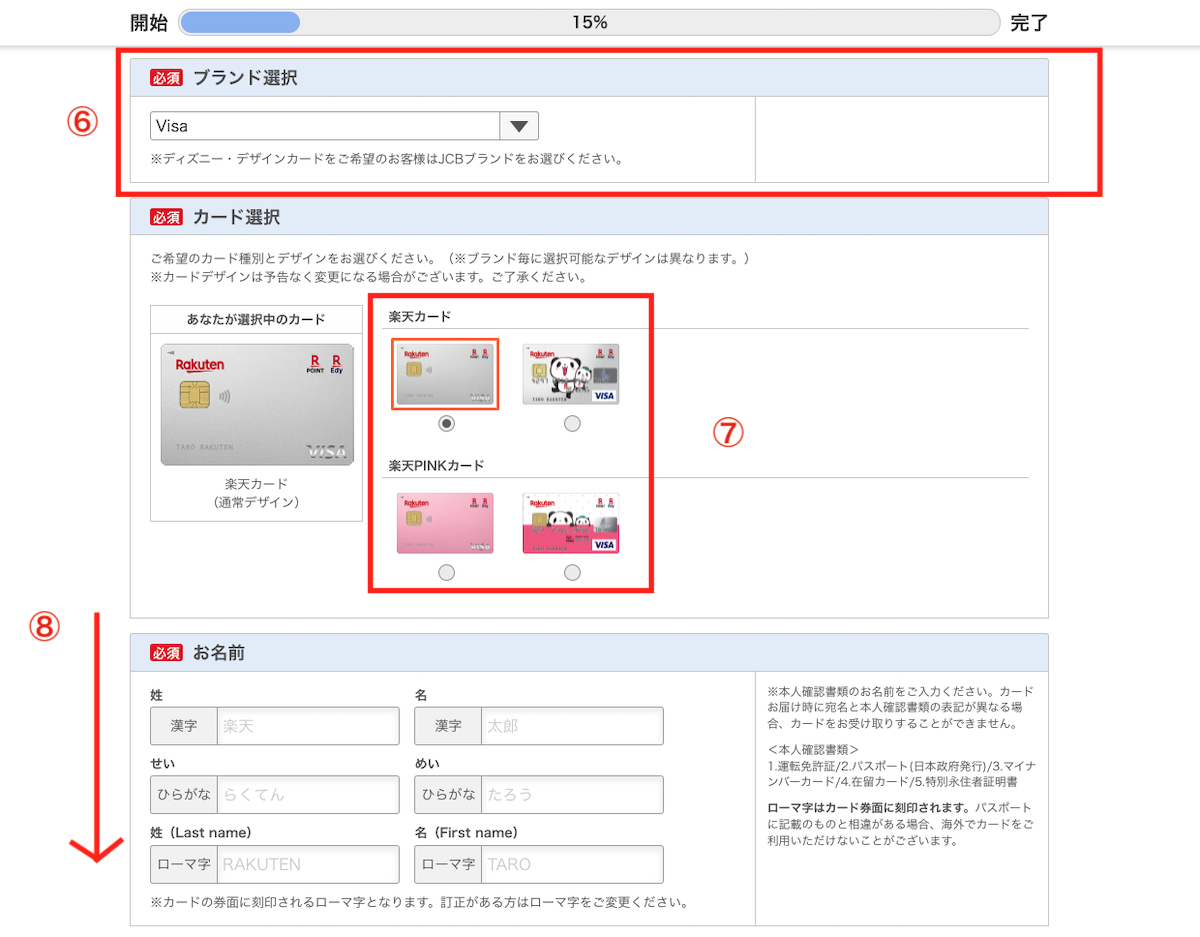
Task: Click the kanji last name field 楽天
Action: tap(308, 726)
